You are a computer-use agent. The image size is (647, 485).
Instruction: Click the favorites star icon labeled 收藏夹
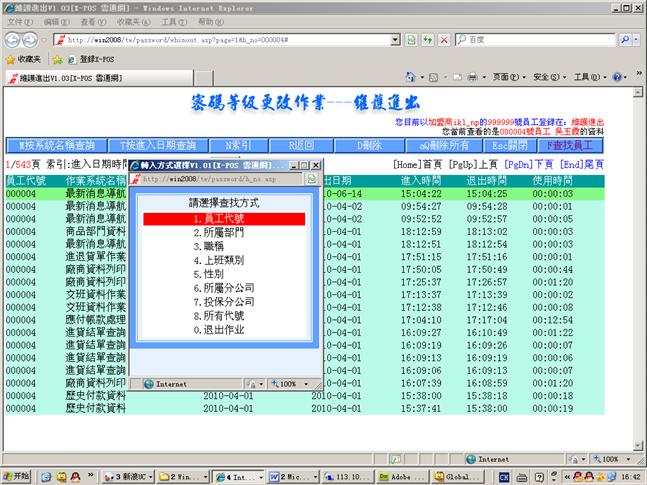point(23,59)
